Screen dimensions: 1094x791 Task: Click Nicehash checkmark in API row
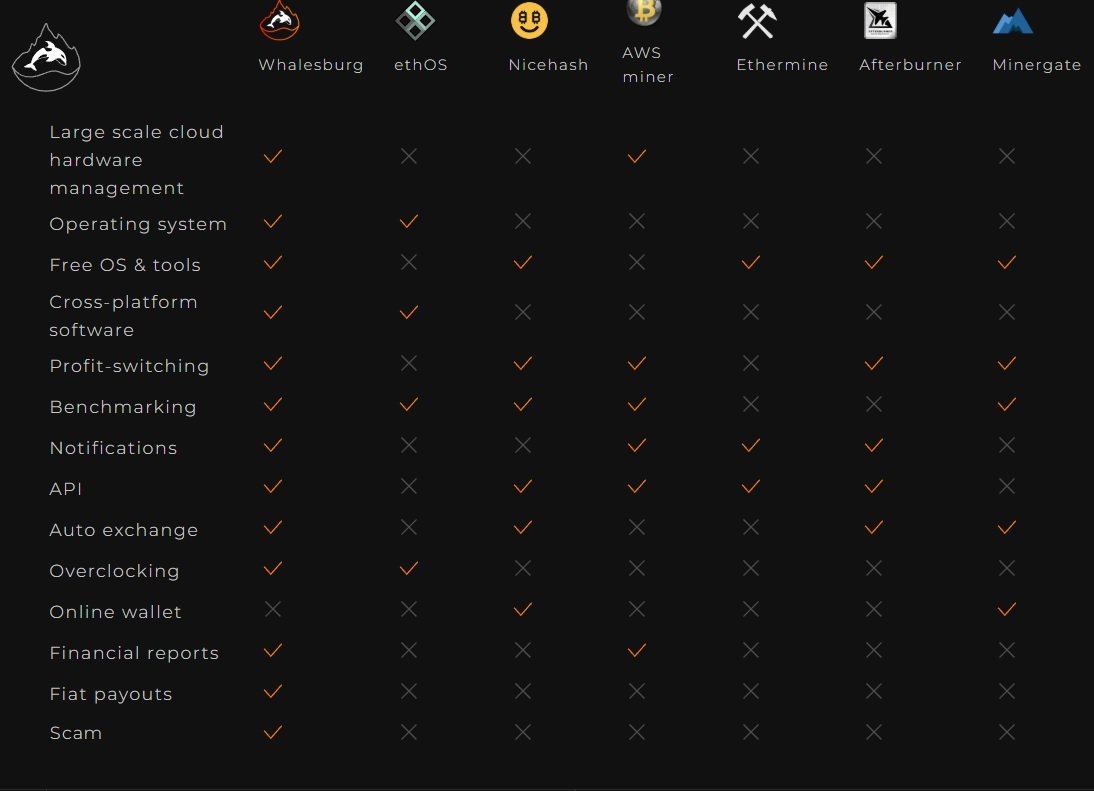[523, 487]
